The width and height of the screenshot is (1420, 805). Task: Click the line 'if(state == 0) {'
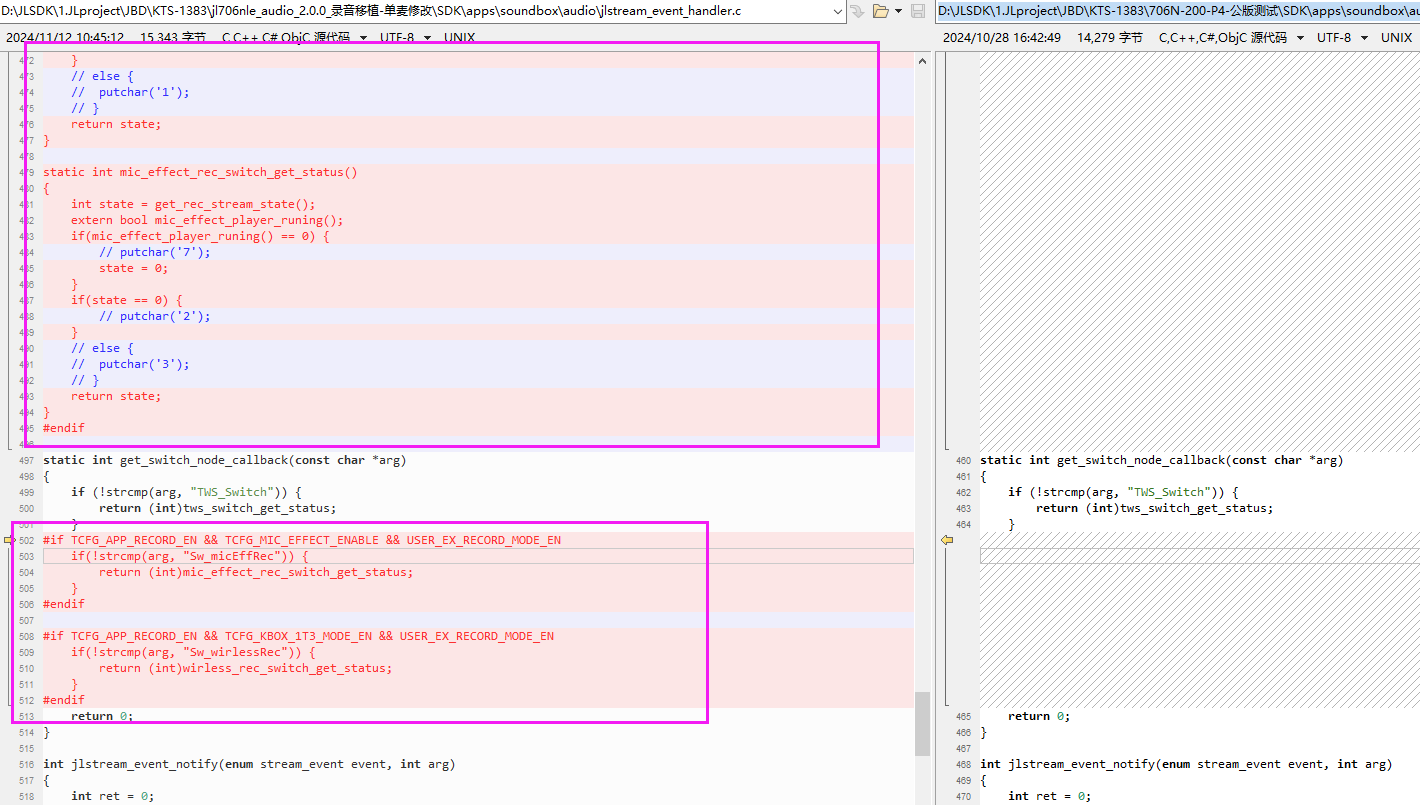[x=127, y=300]
